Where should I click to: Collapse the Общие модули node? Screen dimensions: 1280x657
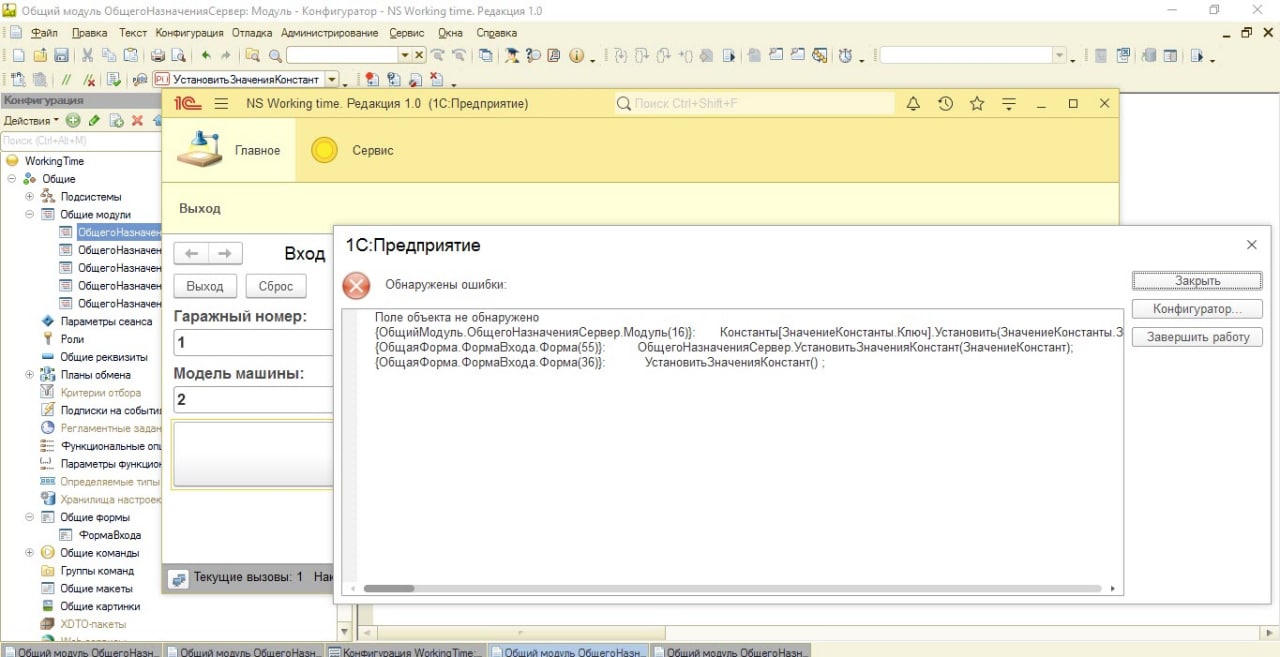[x=30, y=215]
